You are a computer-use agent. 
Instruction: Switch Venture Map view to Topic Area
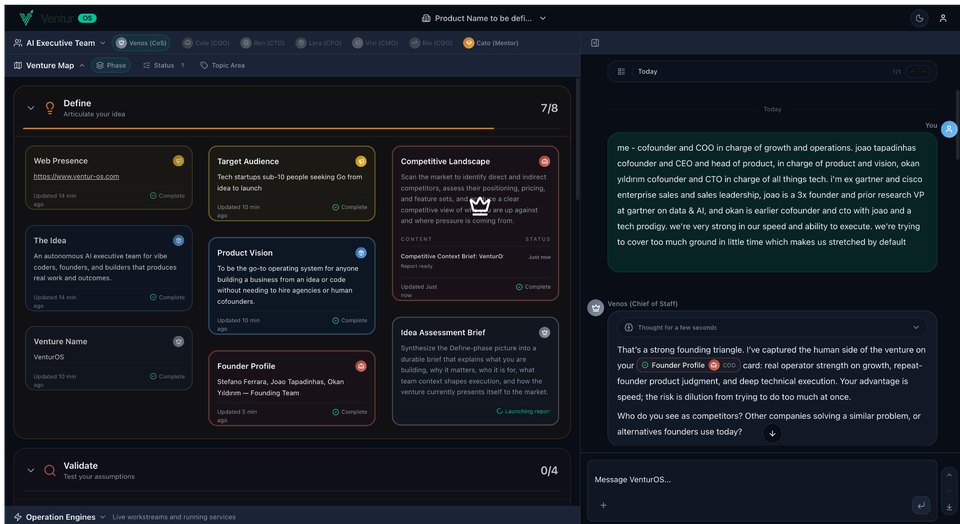coord(222,66)
